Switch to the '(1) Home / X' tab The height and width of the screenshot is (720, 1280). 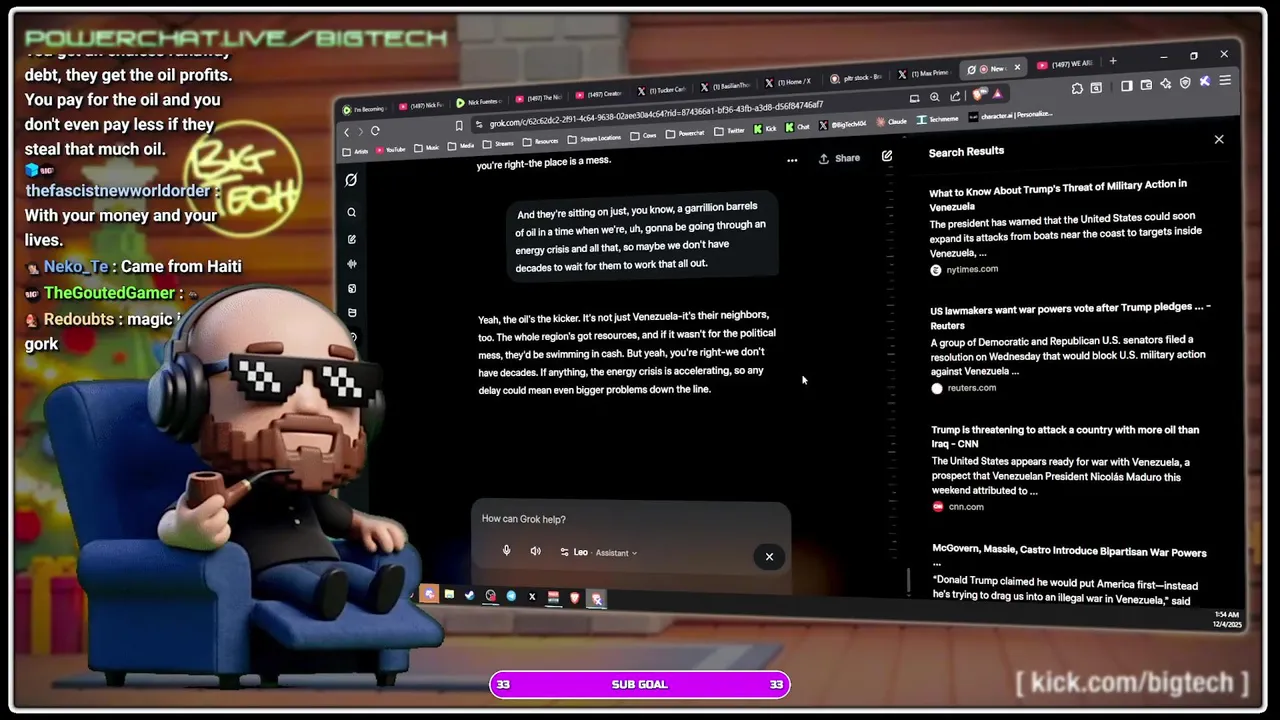click(x=788, y=81)
